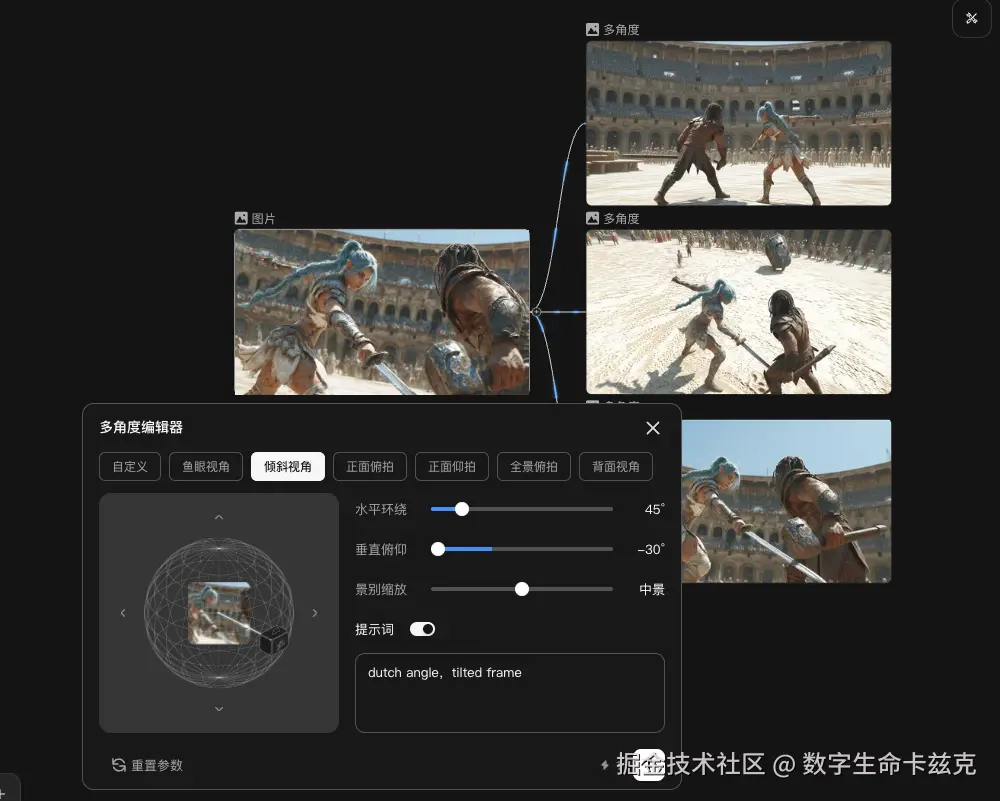Image resolution: width=1000 pixels, height=801 pixels.
Task: Close the 多角度编辑器 panel
Action: point(652,428)
